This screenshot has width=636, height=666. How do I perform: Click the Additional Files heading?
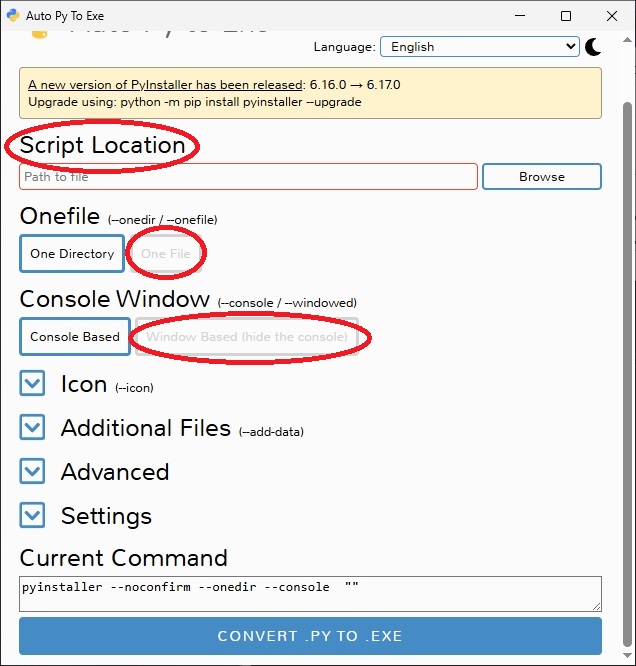[x=146, y=428]
